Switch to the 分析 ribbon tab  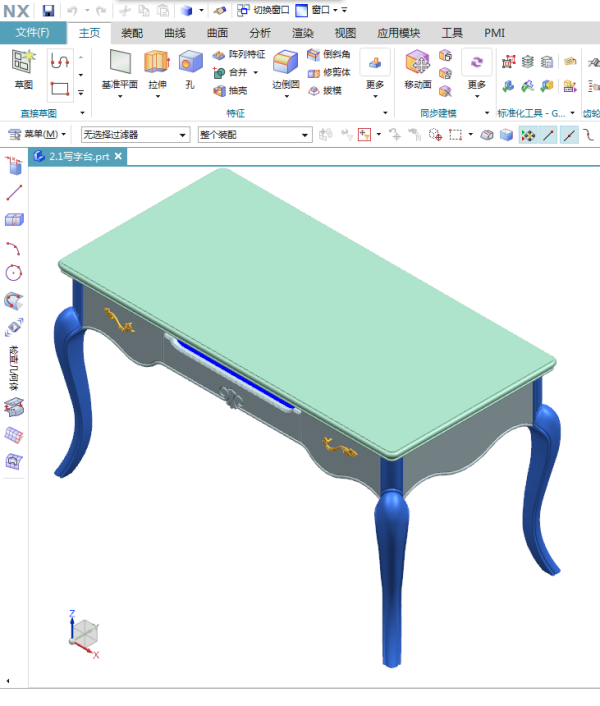click(x=259, y=33)
